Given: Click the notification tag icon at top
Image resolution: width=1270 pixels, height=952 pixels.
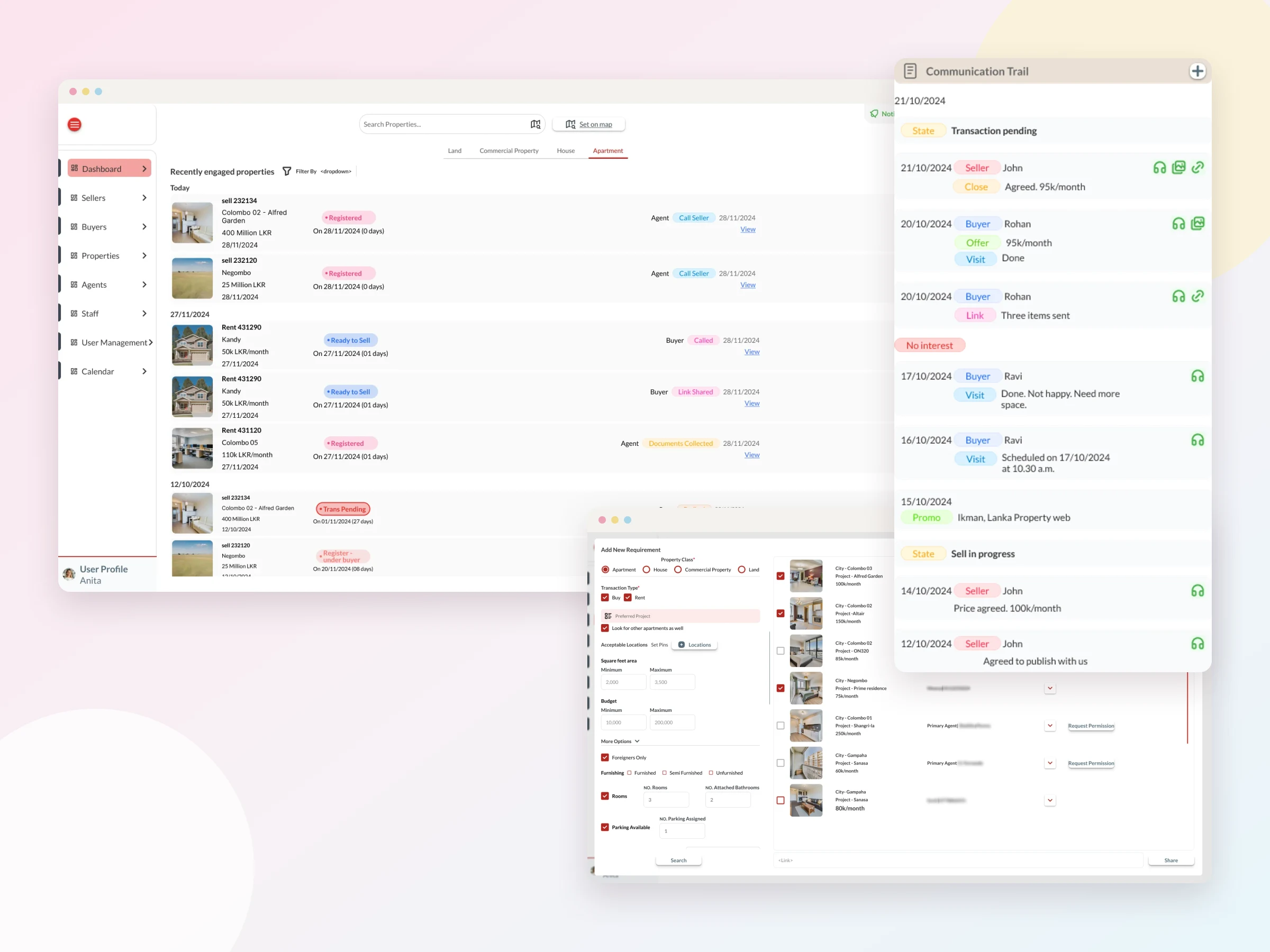Looking at the screenshot, I should (x=874, y=114).
